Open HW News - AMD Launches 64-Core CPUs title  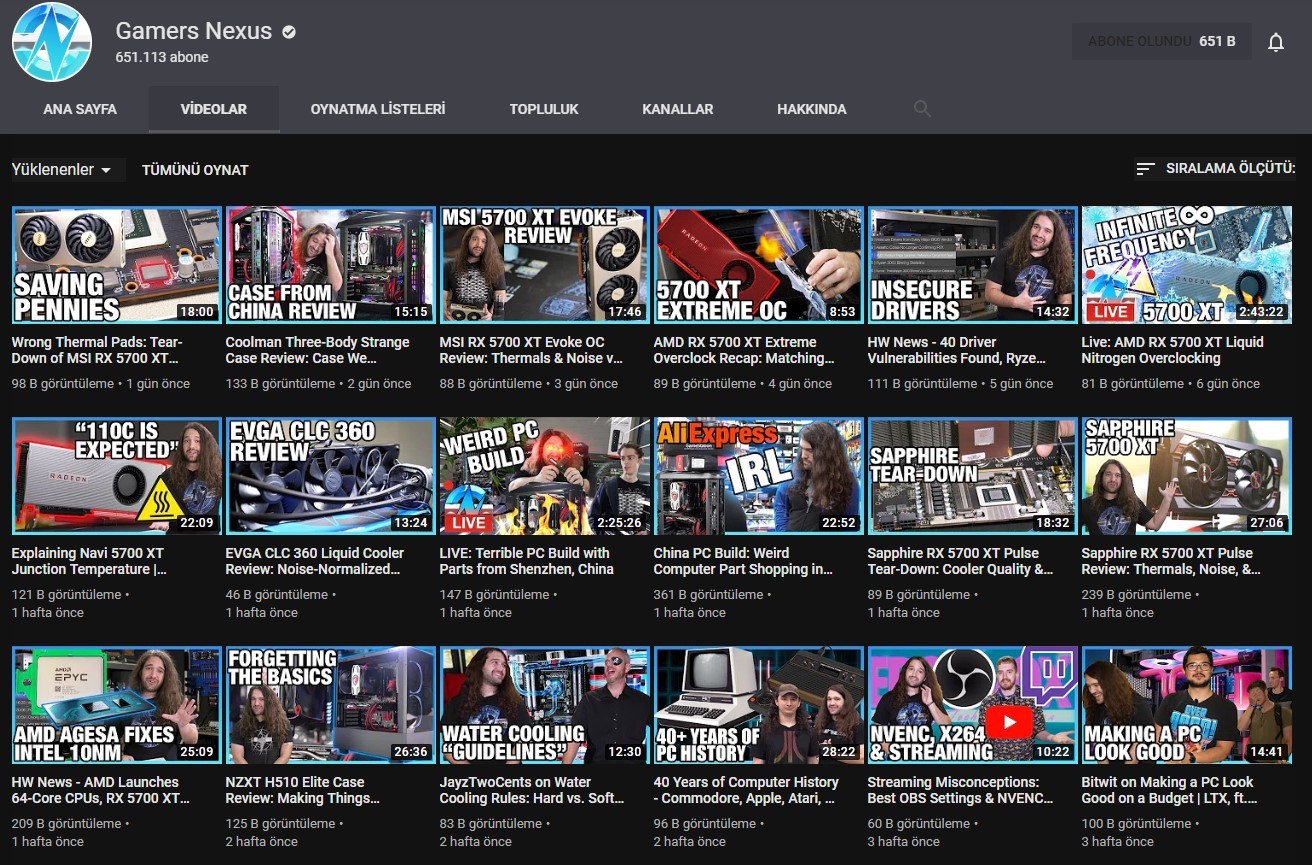point(100,790)
